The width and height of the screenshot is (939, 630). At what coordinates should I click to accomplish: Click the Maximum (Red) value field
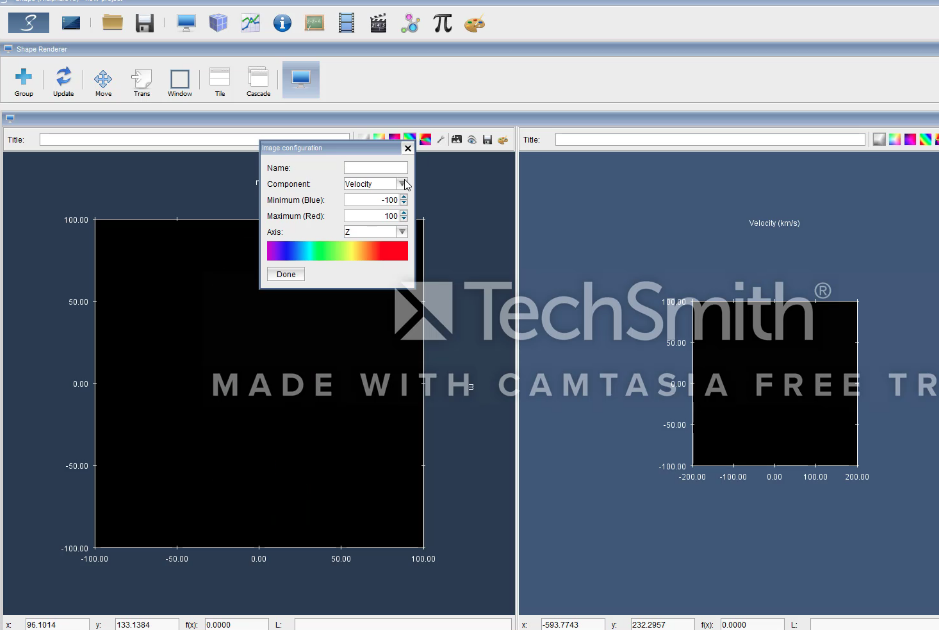371,216
